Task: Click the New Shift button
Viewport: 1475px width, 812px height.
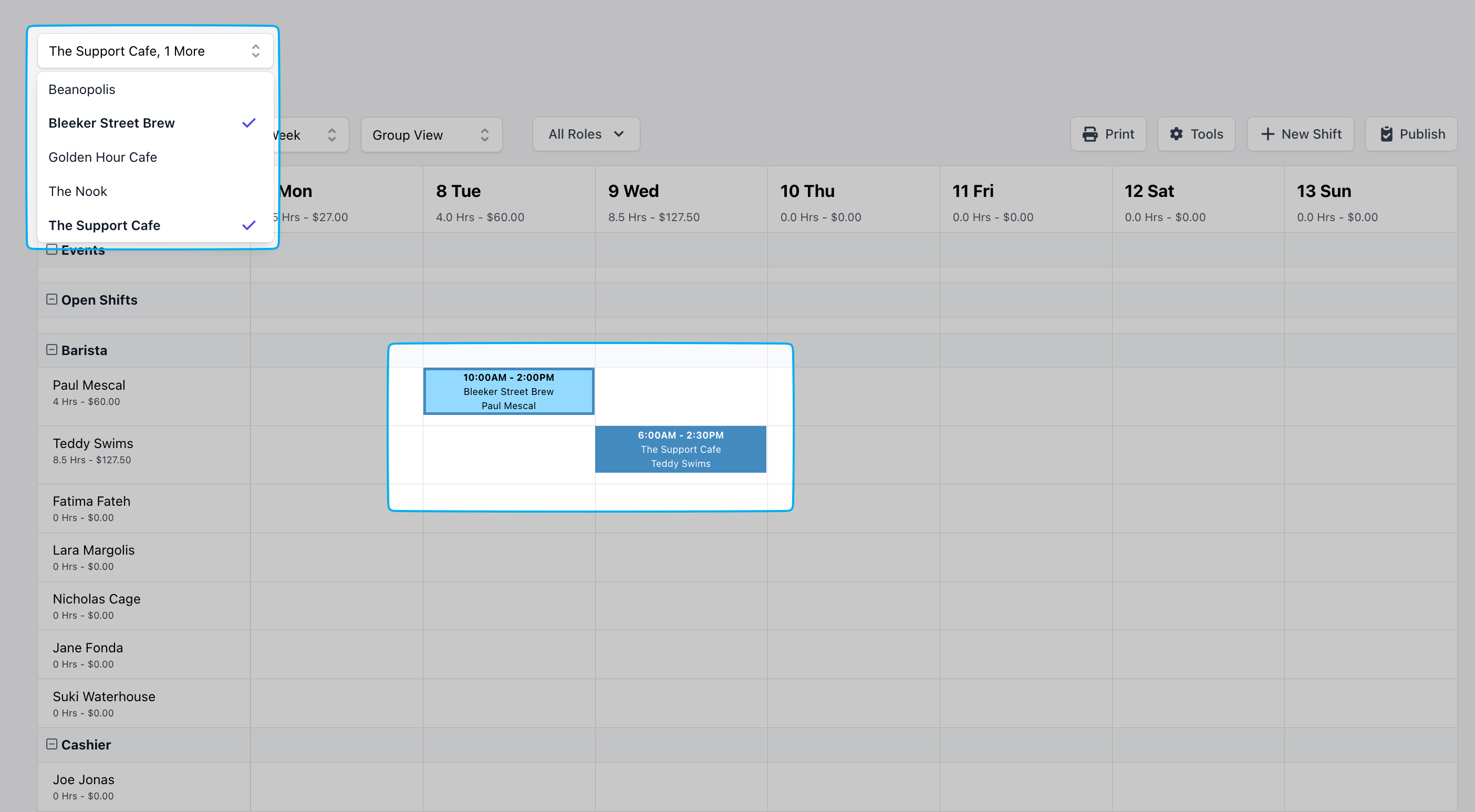Action: pyautogui.click(x=1301, y=134)
